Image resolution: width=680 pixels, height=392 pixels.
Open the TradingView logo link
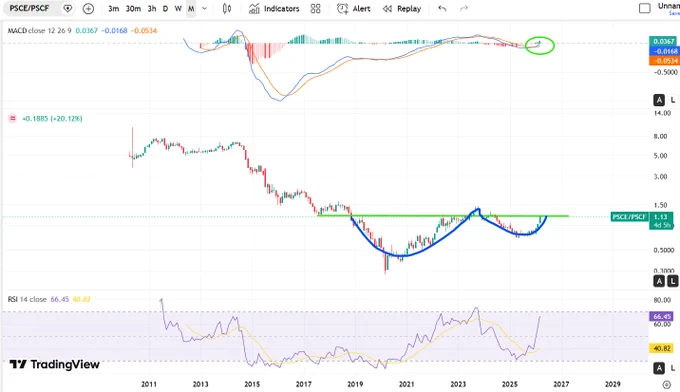point(55,364)
